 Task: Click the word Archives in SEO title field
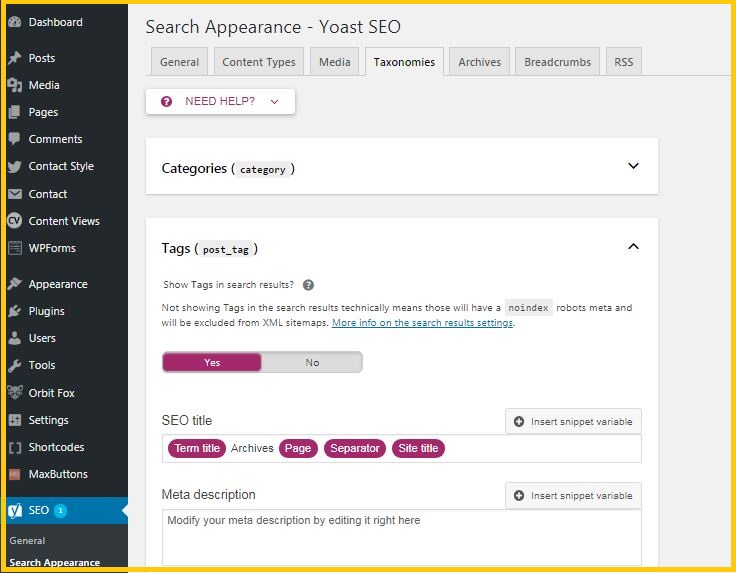(252, 448)
